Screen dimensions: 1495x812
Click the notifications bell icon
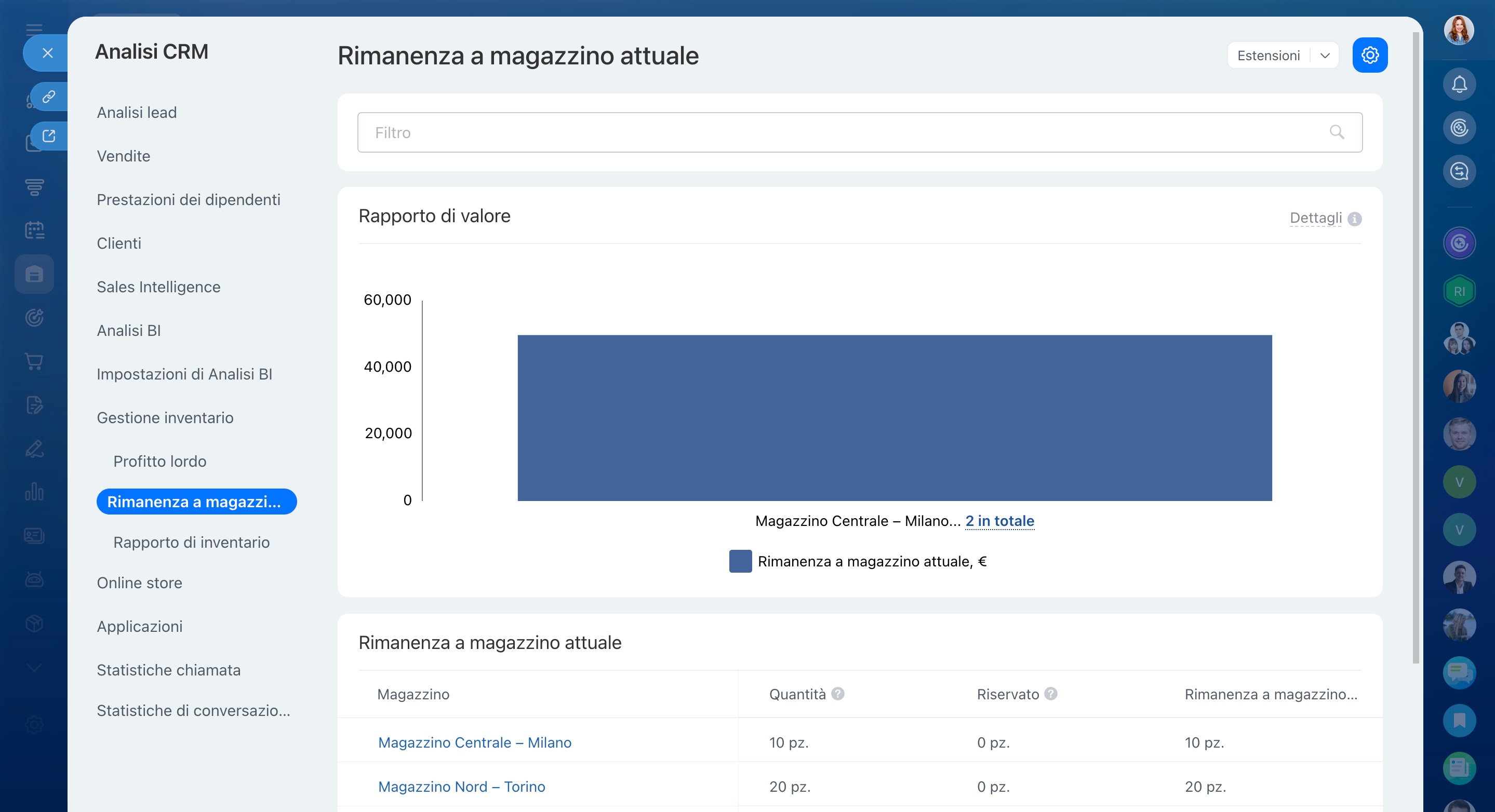tap(1459, 85)
